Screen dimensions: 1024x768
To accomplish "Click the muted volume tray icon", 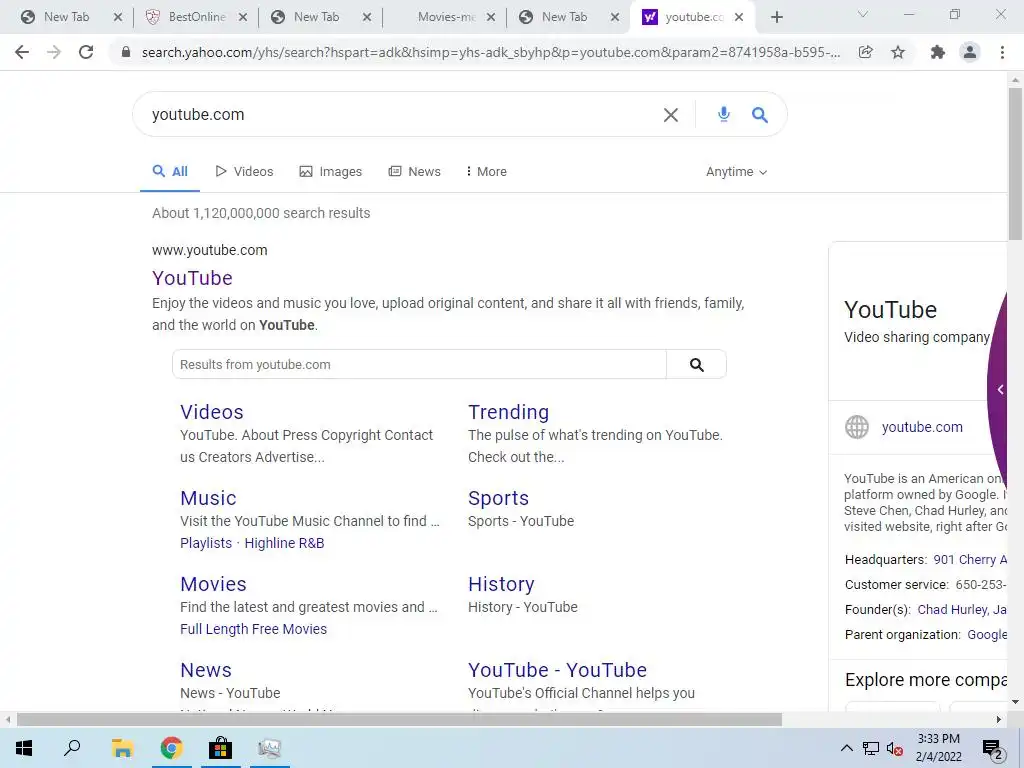I will 895,748.
